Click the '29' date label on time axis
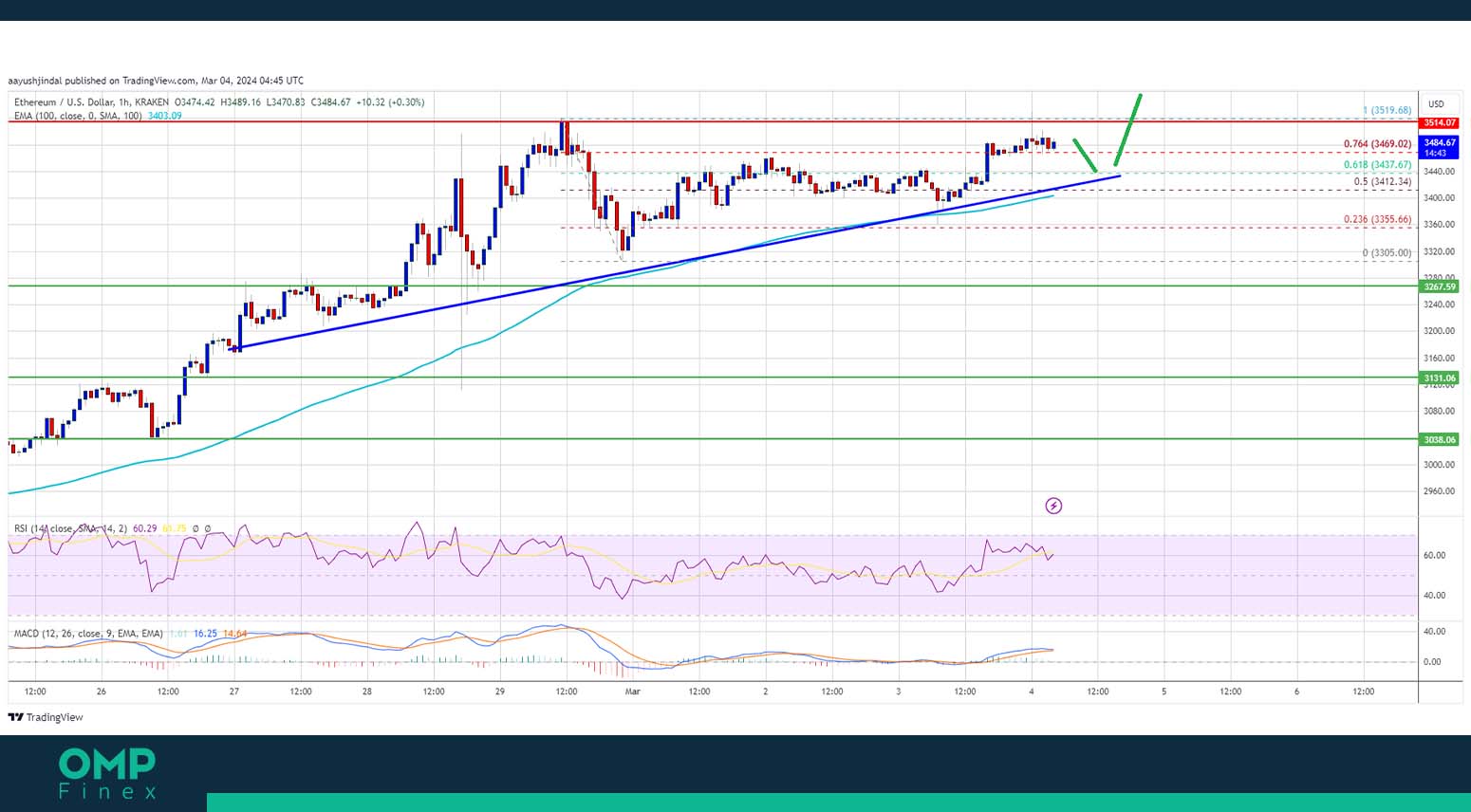 click(x=500, y=692)
